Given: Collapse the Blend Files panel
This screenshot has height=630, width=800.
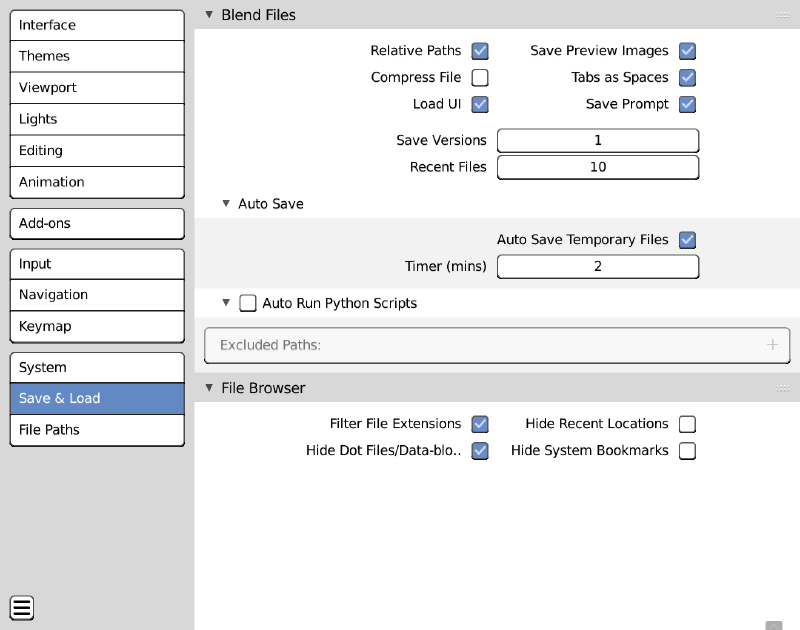Looking at the screenshot, I should 209,15.
